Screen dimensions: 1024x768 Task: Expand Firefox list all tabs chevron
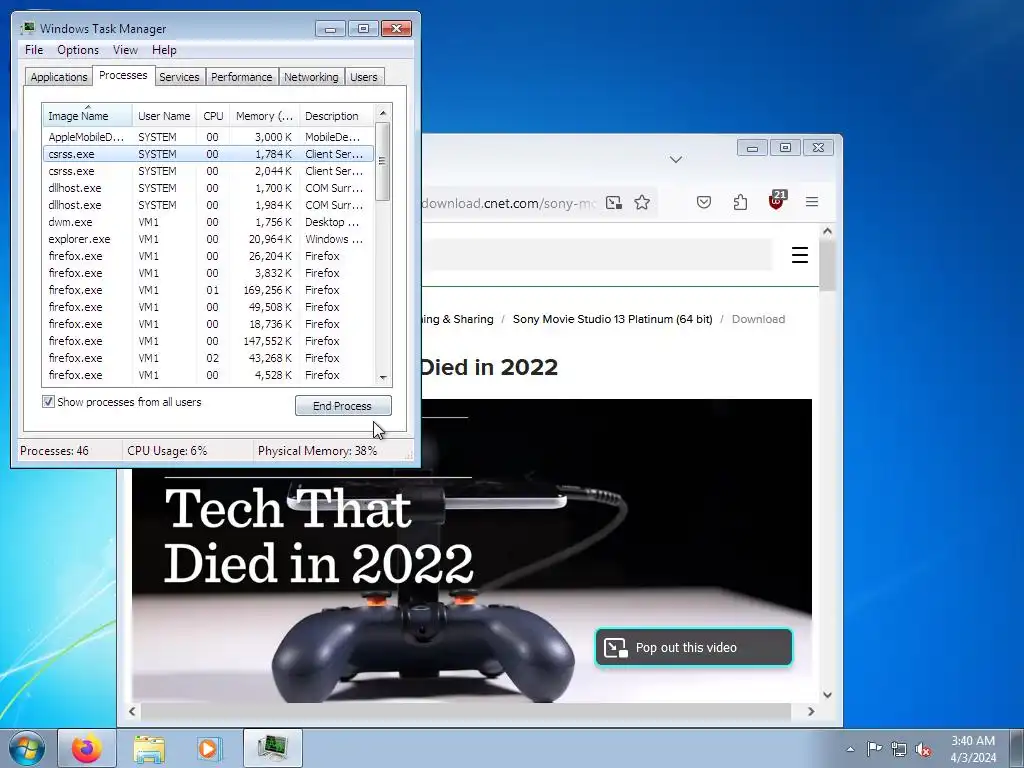point(676,159)
